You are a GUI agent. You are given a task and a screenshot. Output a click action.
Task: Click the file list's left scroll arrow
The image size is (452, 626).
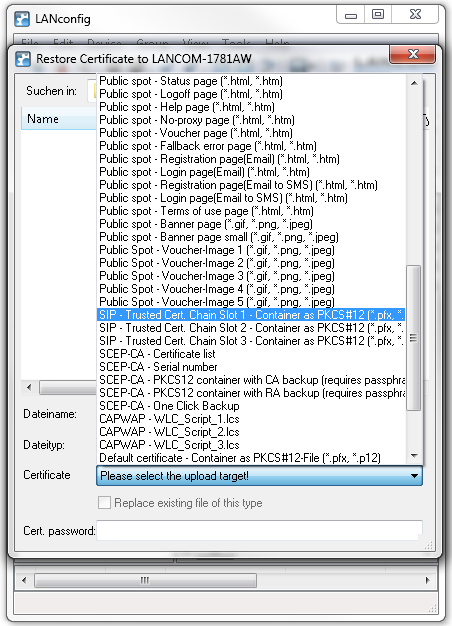coord(29,387)
